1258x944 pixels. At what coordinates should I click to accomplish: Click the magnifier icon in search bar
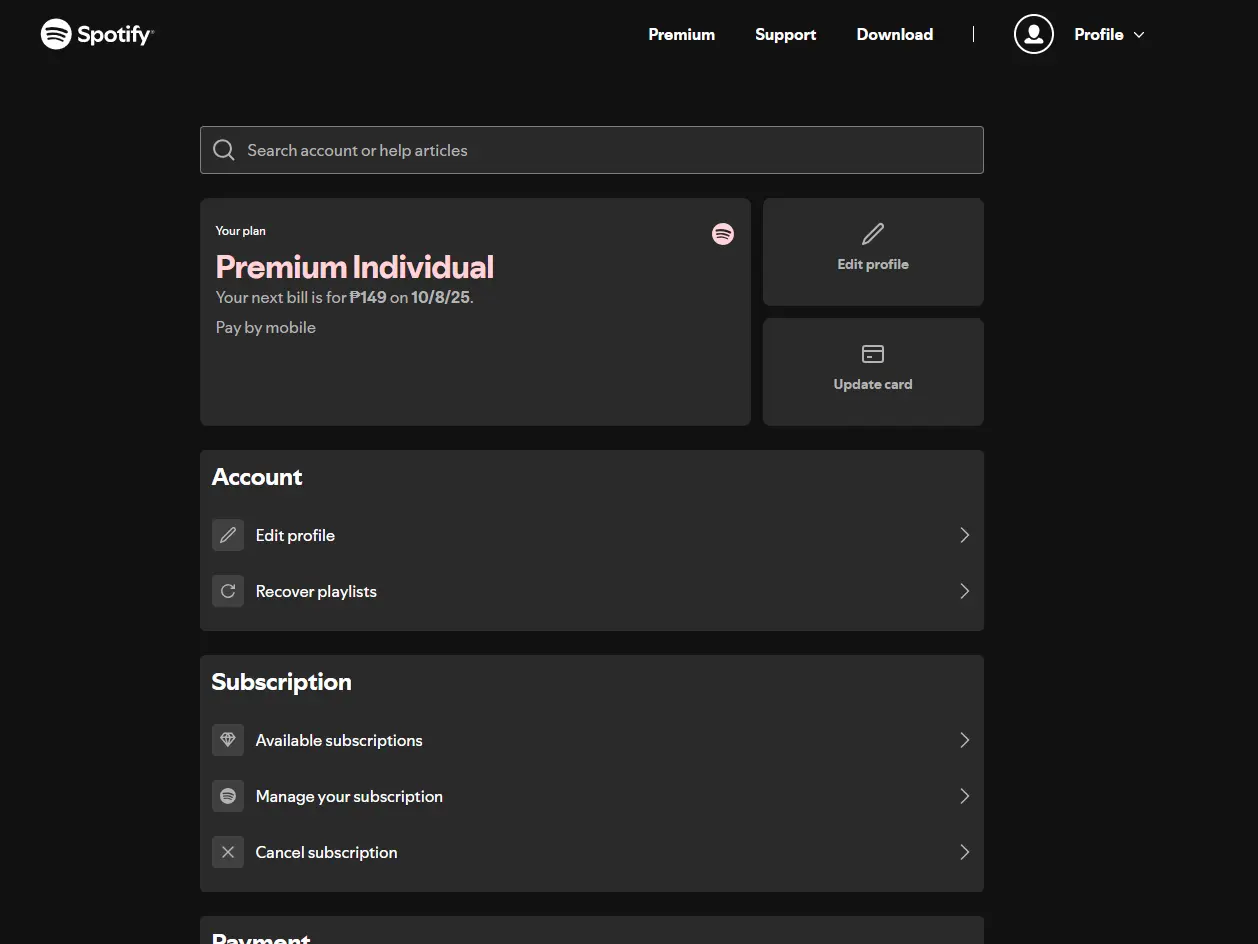pos(224,150)
